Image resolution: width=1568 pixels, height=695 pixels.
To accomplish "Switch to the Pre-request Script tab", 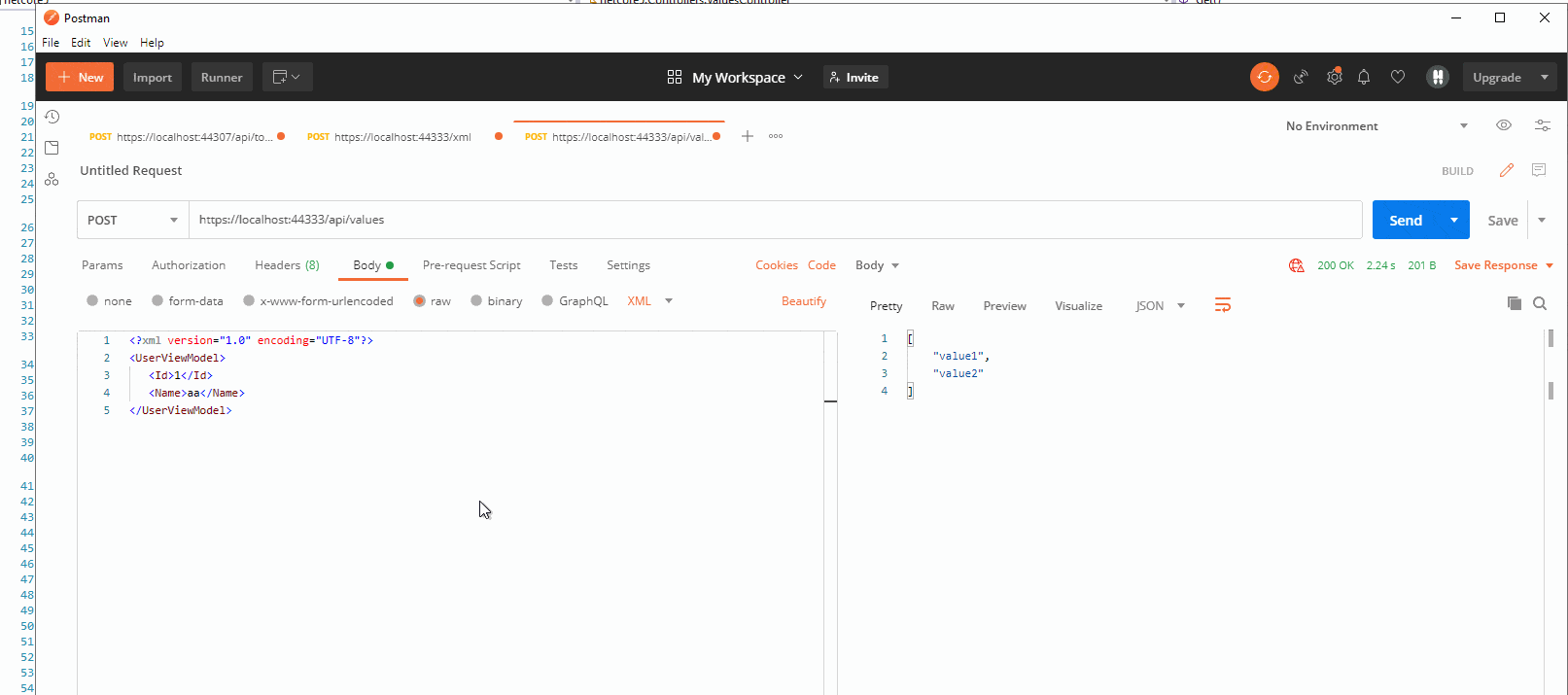I will coord(471,265).
